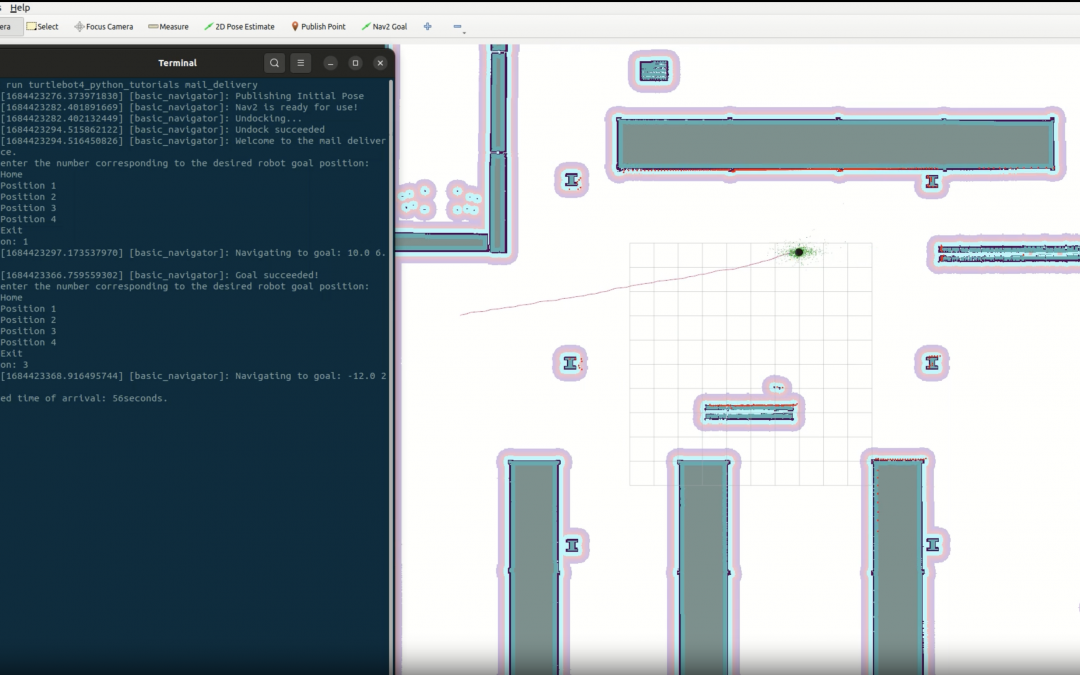Click the green robot particle cloud on map
1080x675 pixels.
tap(799, 252)
